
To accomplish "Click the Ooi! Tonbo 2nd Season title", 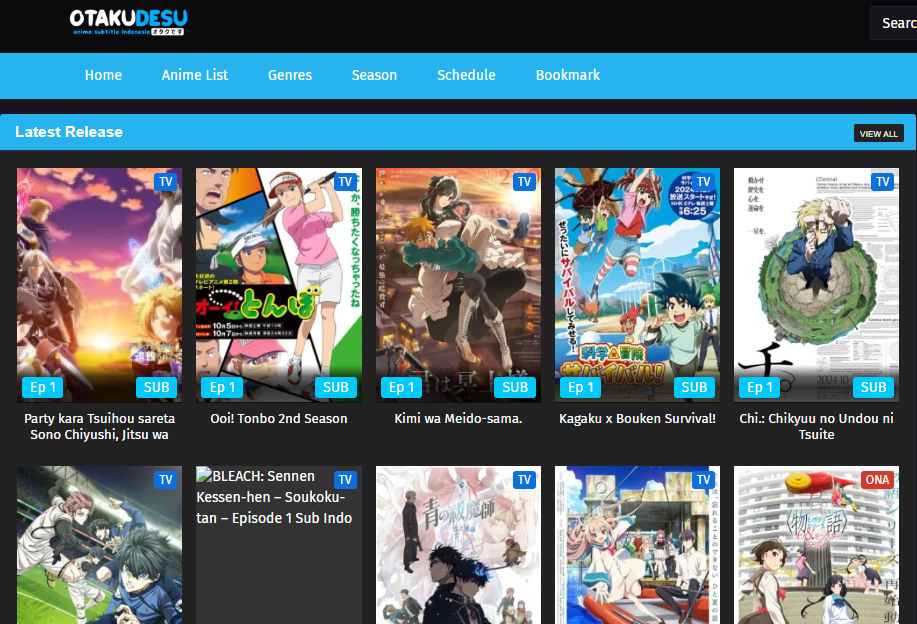I will tap(279, 419).
